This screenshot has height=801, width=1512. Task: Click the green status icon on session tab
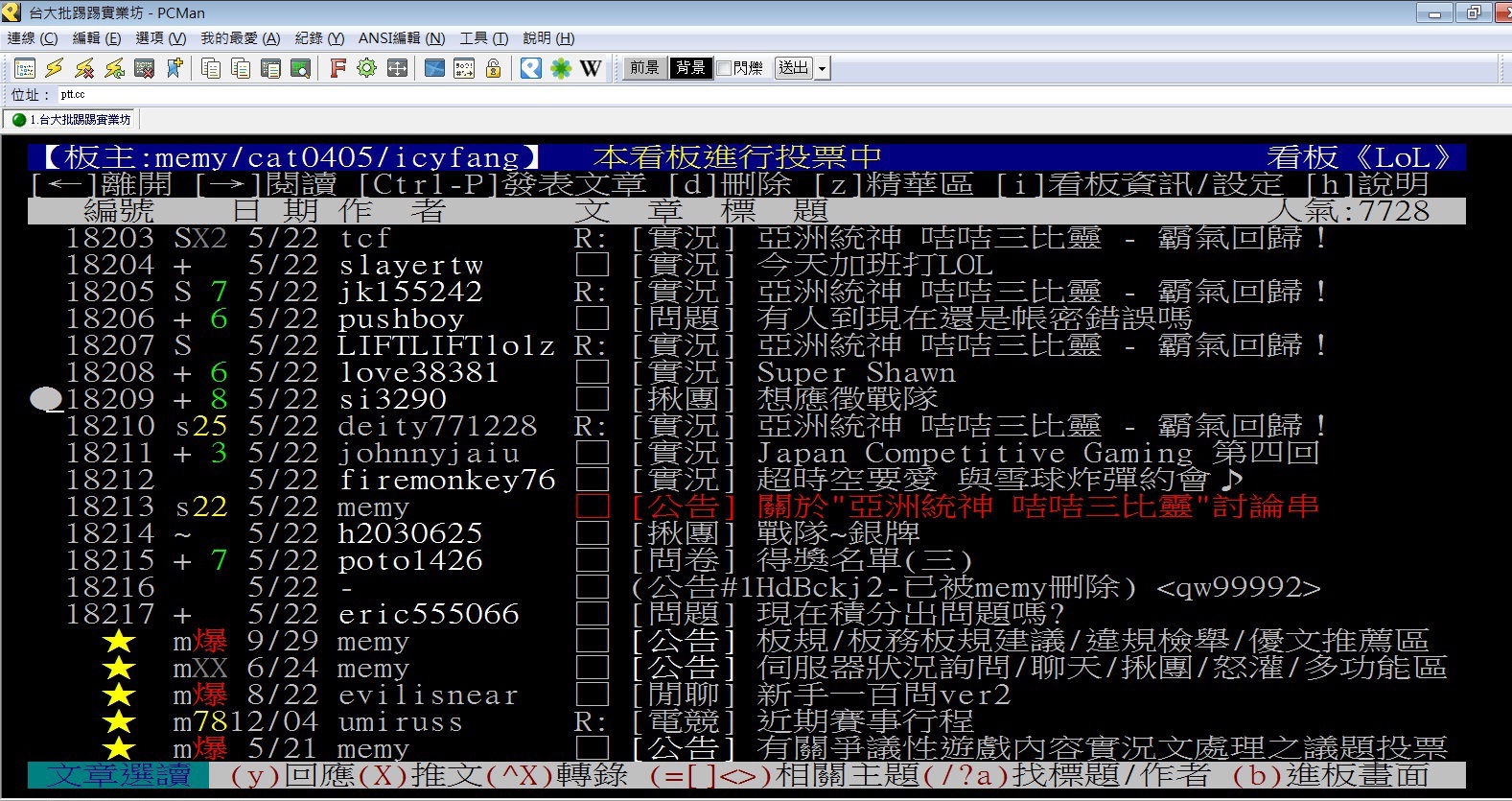[19, 120]
